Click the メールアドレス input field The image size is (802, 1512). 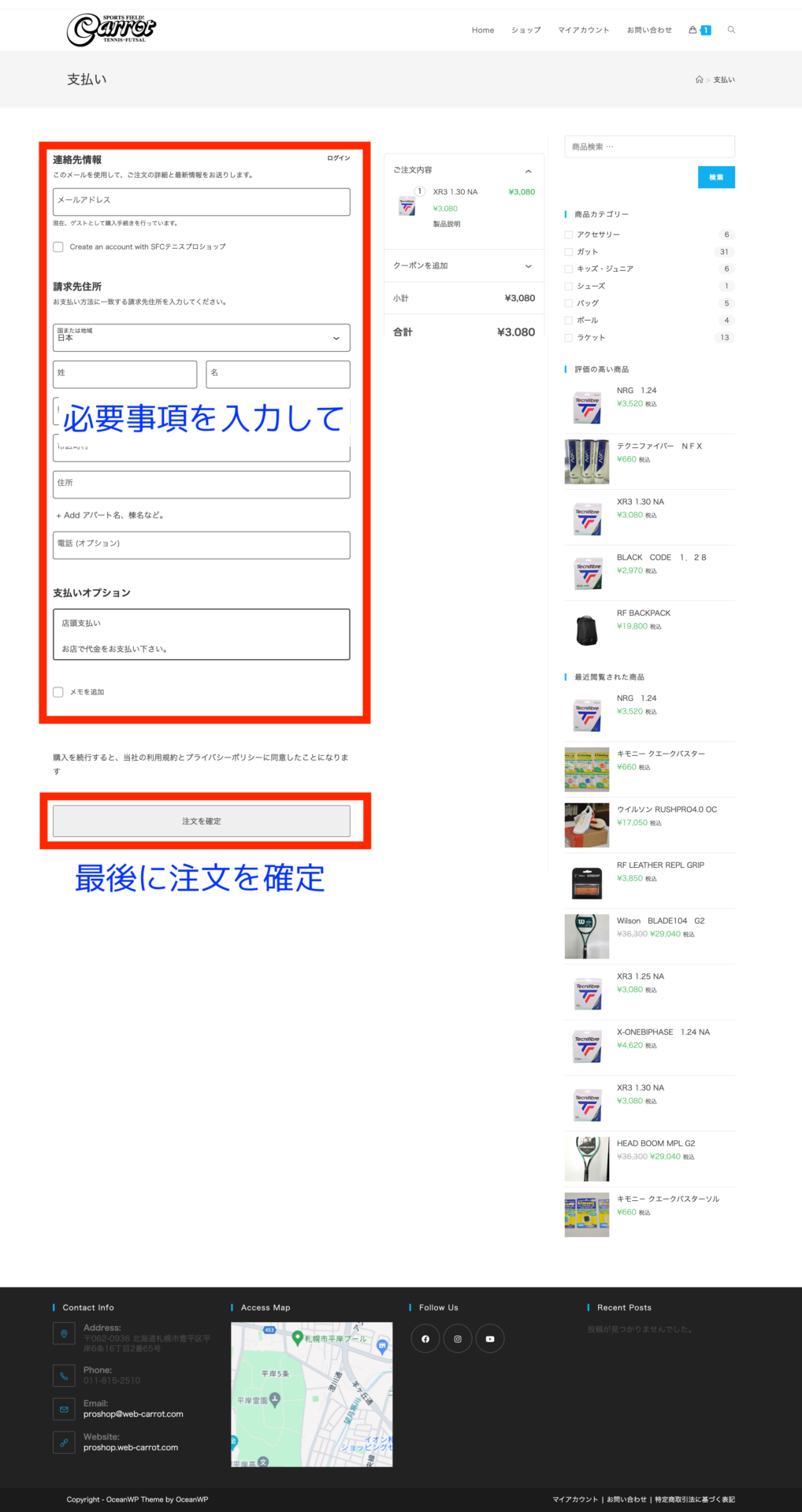[x=202, y=202]
